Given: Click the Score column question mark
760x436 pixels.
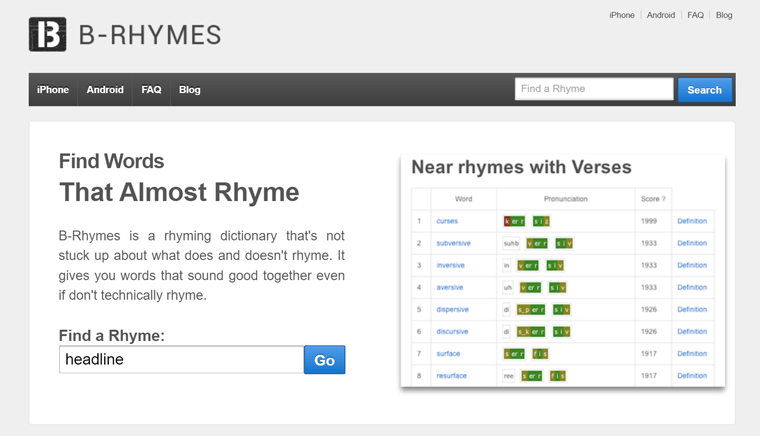Looking at the screenshot, I should [664, 199].
